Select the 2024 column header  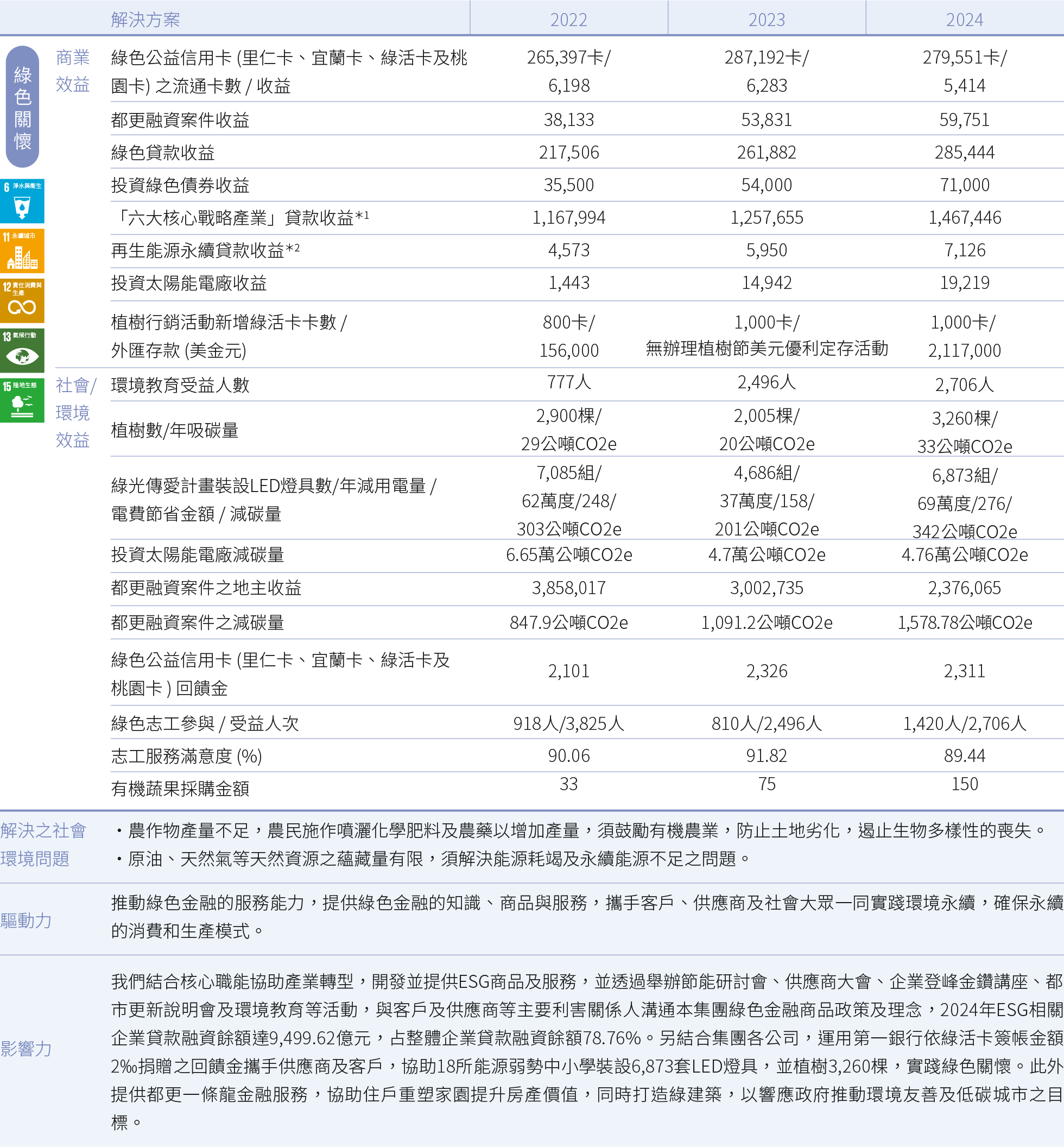[965, 20]
